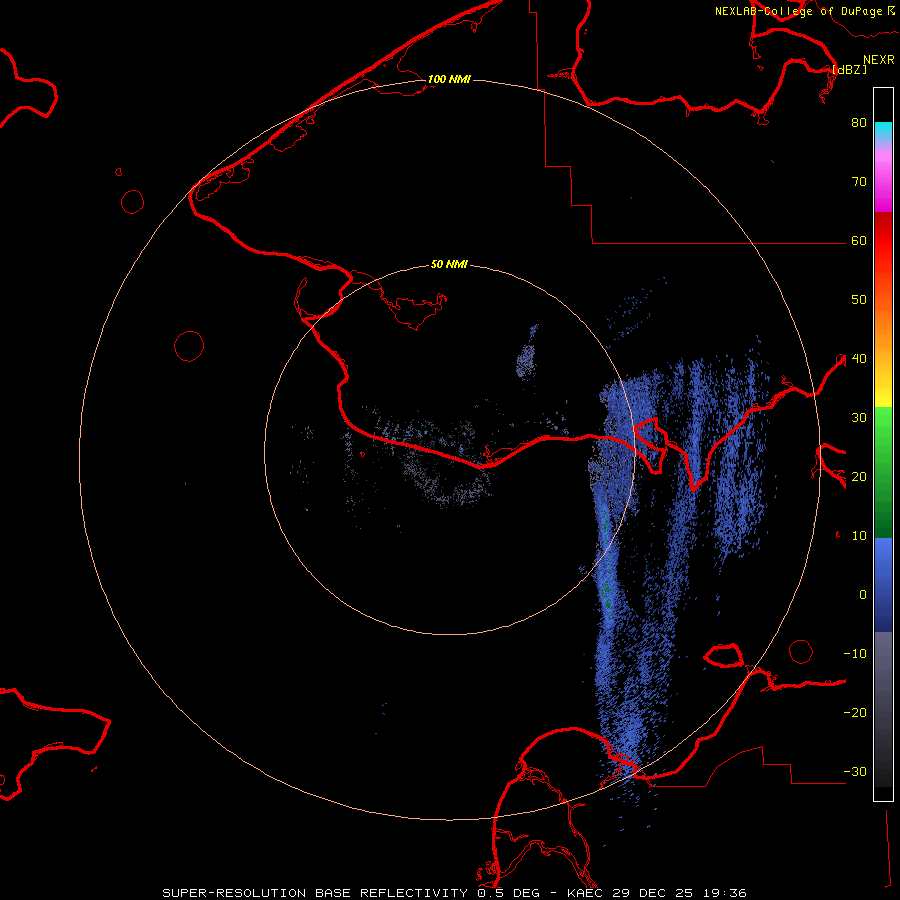This screenshot has width=900, height=900.
Task: Click the 50 dBZ scale value
Action: click(x=859, y=300)
